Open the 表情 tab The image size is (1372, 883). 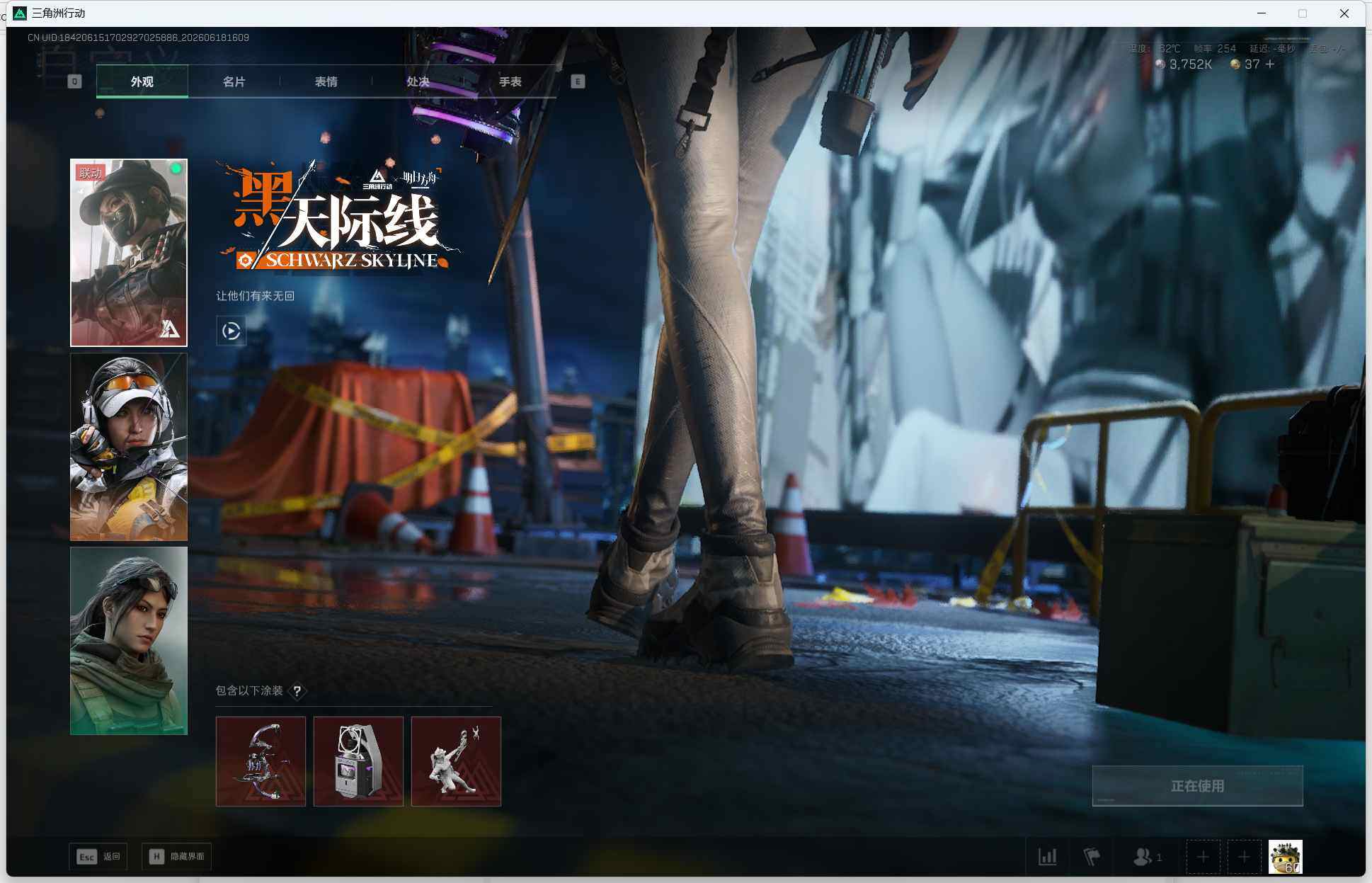click(x=326, y=81)
